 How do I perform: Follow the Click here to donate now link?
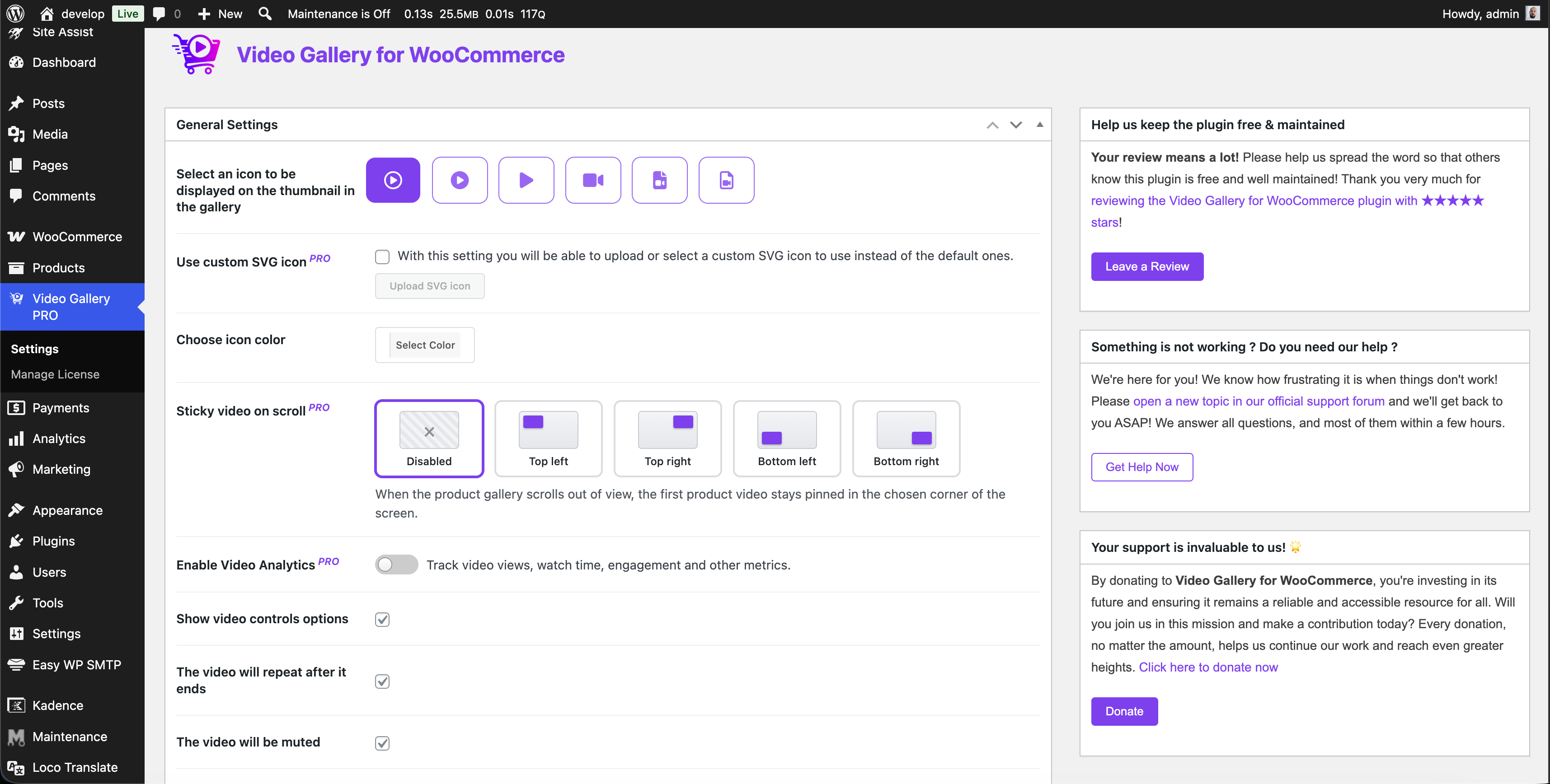tap(1208, 667)
